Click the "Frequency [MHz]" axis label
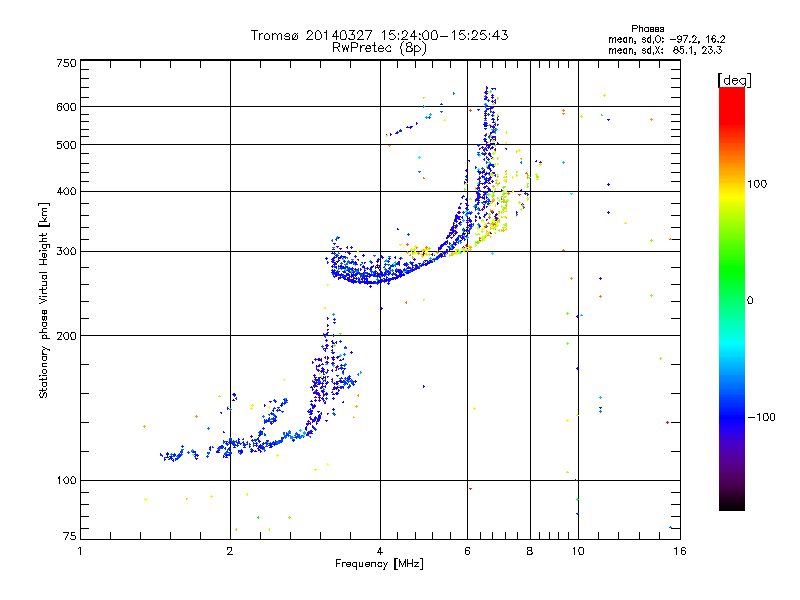This screenshot has width=800, height=600. (379, 564)
